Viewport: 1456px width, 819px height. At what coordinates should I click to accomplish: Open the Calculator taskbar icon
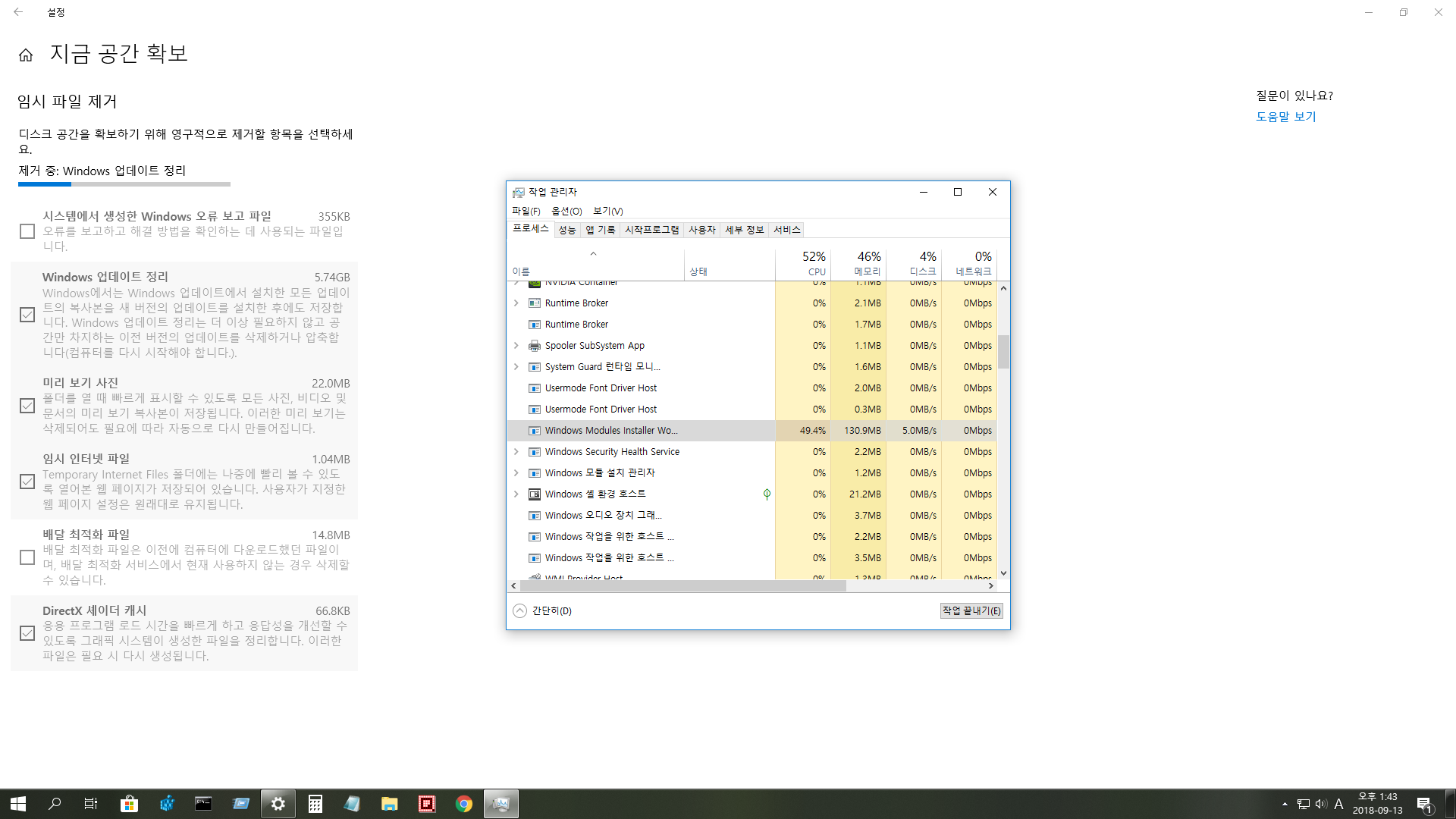click(x=315, y=804)
